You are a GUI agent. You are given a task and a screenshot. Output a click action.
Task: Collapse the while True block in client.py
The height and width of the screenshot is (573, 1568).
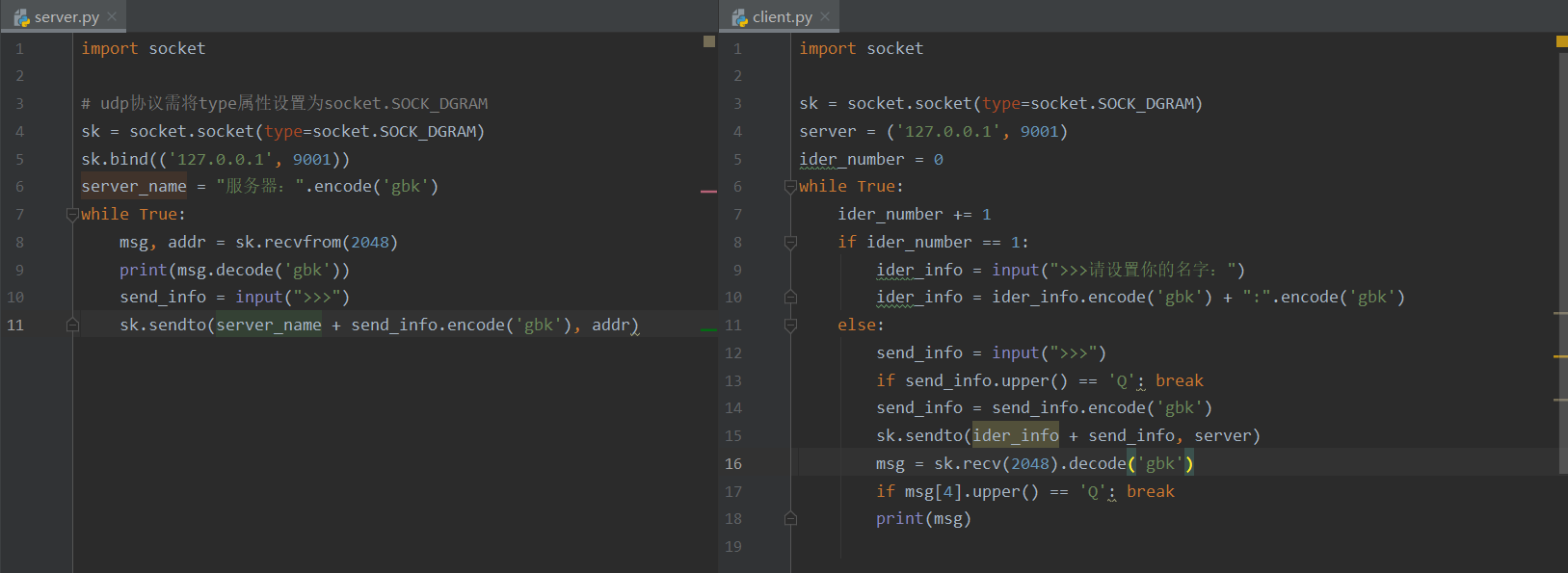coord(790,187)
